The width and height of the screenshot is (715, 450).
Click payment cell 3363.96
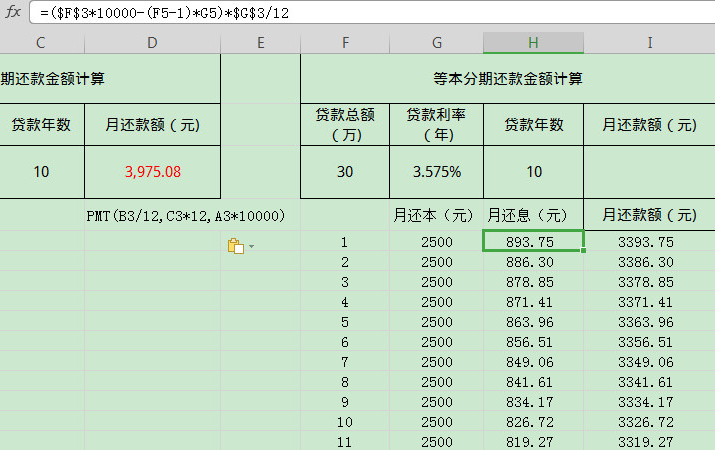[649, 322]
